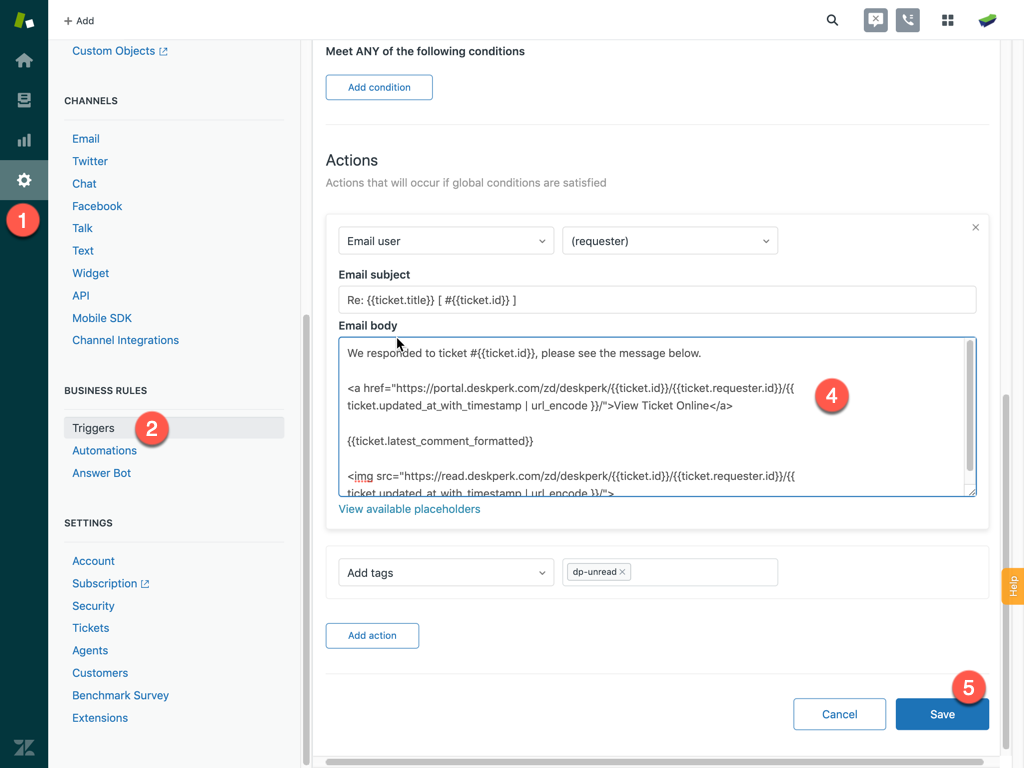Expand the Email user action dropdown
This screenshot has width=1024, height=768.
click(445, 241)
